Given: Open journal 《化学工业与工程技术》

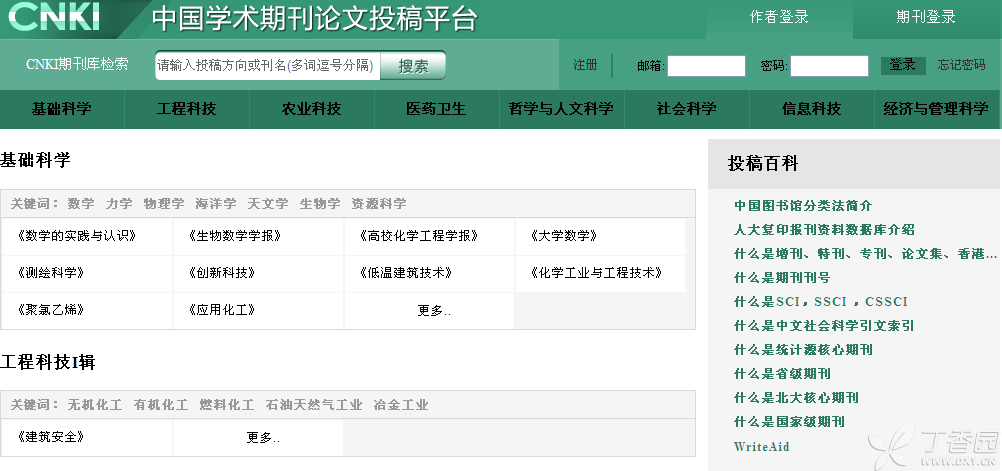Looking at the screenshot, I should pyautogui.click(x=597, y=274).
